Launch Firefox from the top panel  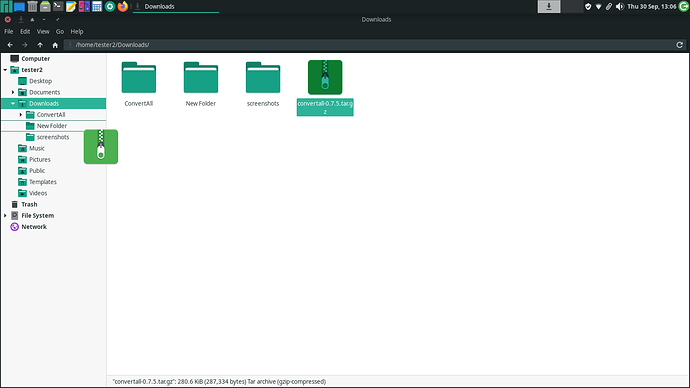pyautogui.click(x=123, y=6)
